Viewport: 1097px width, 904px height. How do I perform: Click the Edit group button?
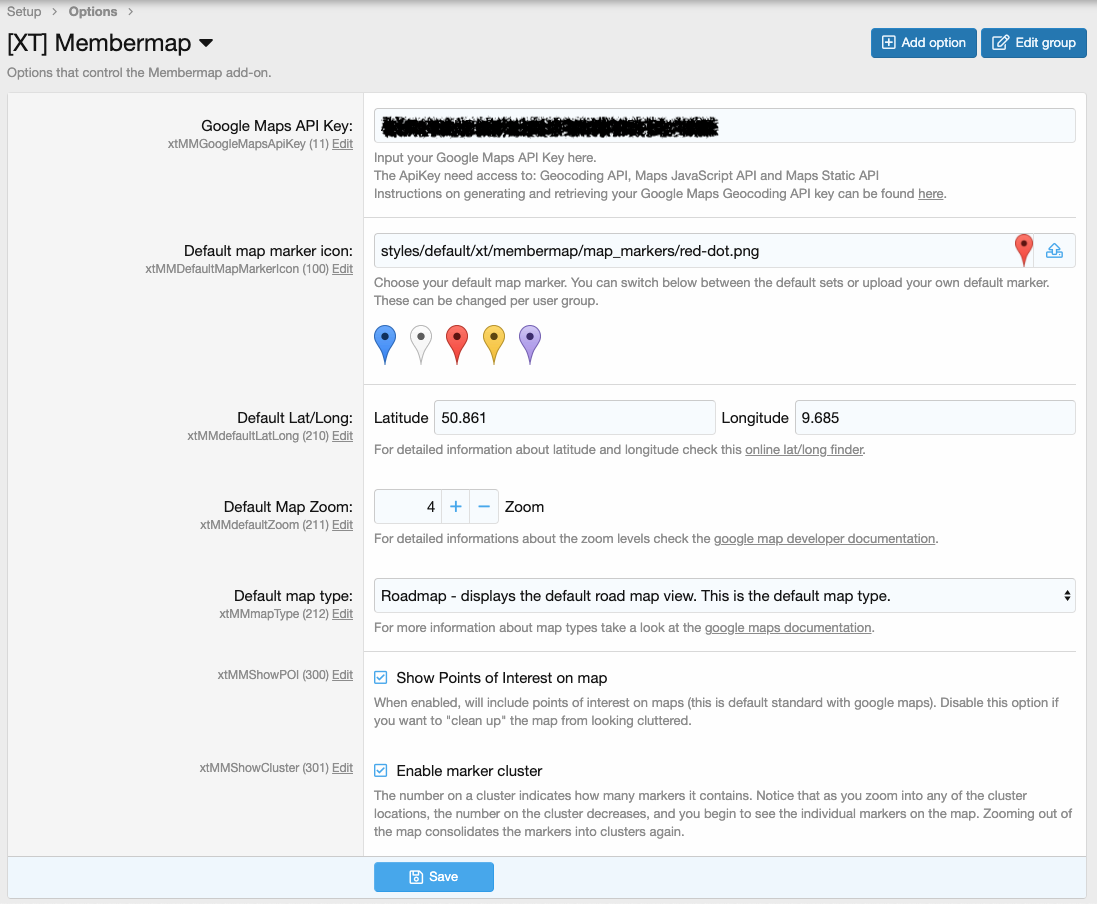click(x=1033, y=43)
